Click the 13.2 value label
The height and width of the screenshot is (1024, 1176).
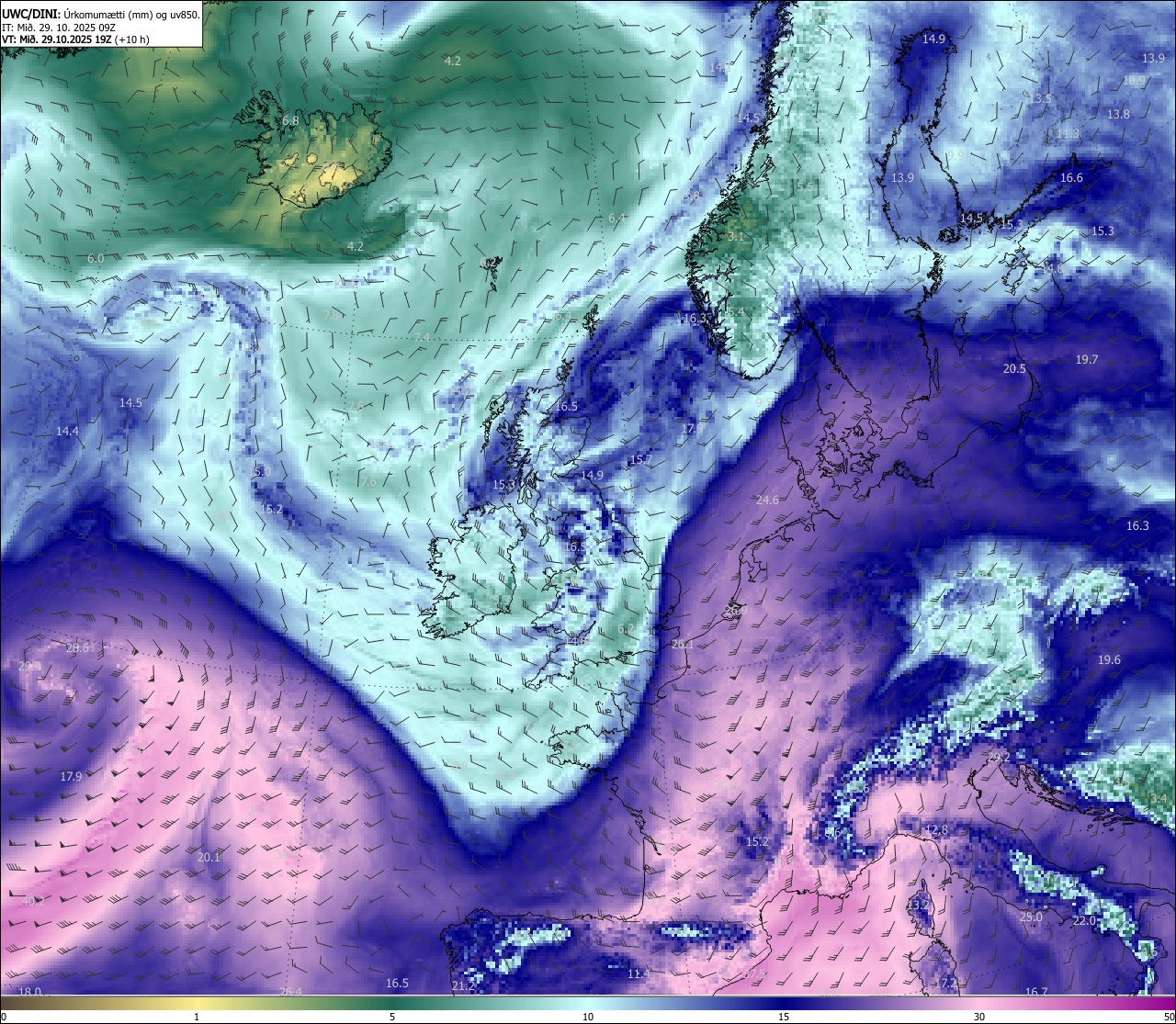pyautogui.click(x=918, y=906)
